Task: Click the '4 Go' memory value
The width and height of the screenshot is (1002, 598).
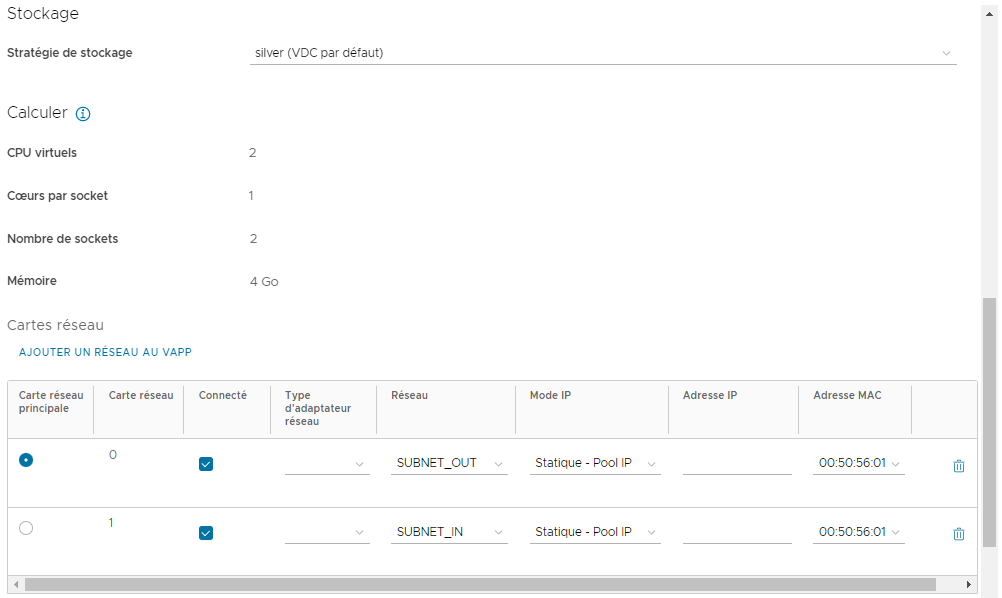Action: 264,282
